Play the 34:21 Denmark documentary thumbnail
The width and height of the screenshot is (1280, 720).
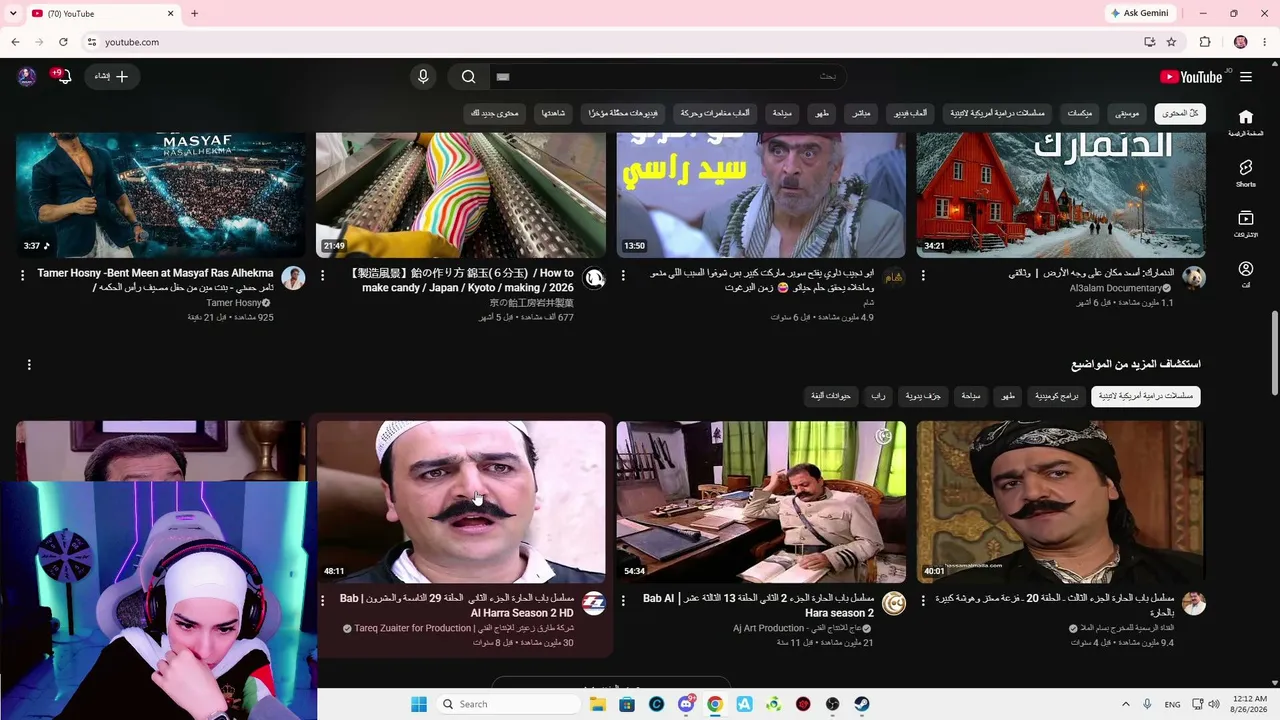click(x=1061, y=195)
